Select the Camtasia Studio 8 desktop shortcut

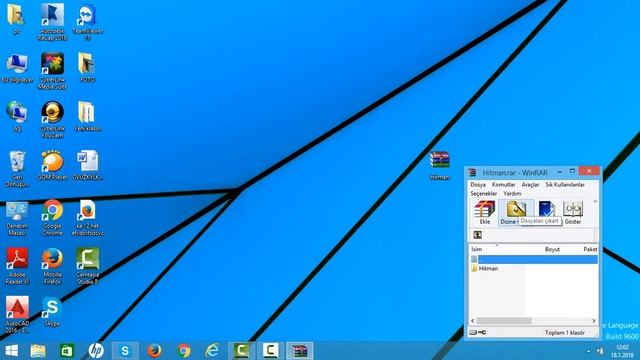coord(87,266)
